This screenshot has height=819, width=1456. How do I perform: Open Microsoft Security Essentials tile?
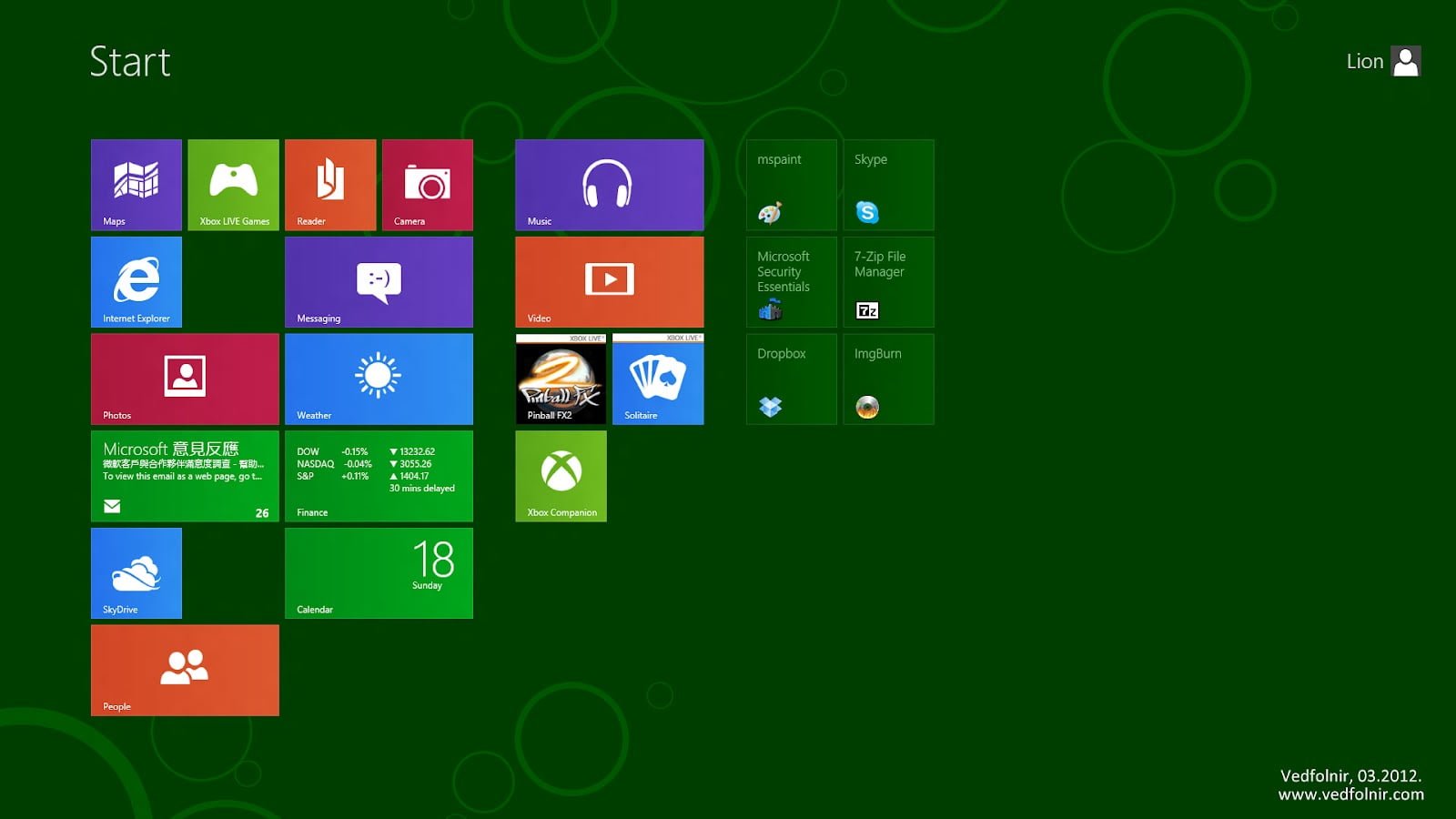coord(792,282)
